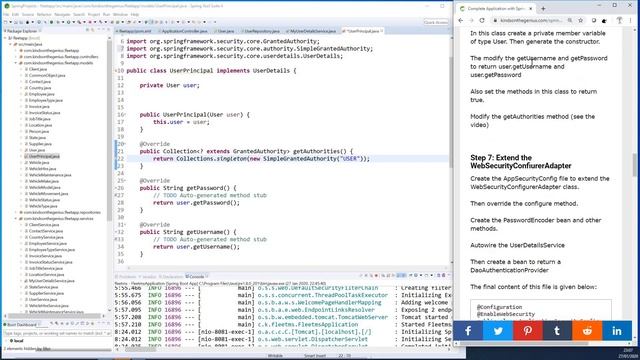Reload the Chrome page
The height and width of the screenshot is (360, 640).
point(482,20)
